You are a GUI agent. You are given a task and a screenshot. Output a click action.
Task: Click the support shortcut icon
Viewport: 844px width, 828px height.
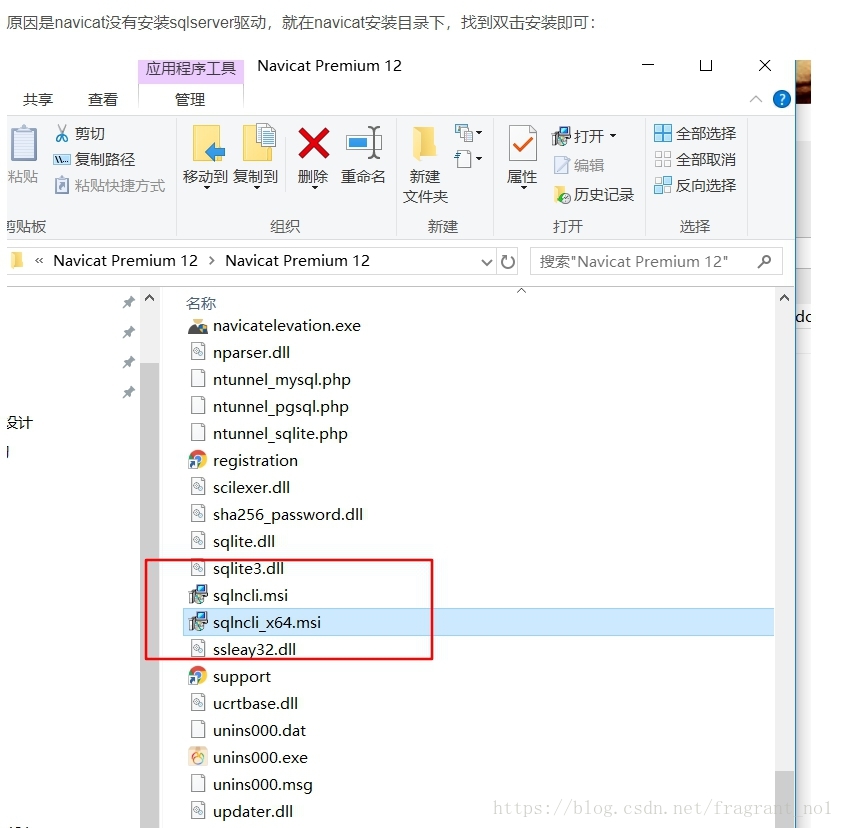(198, 676)
